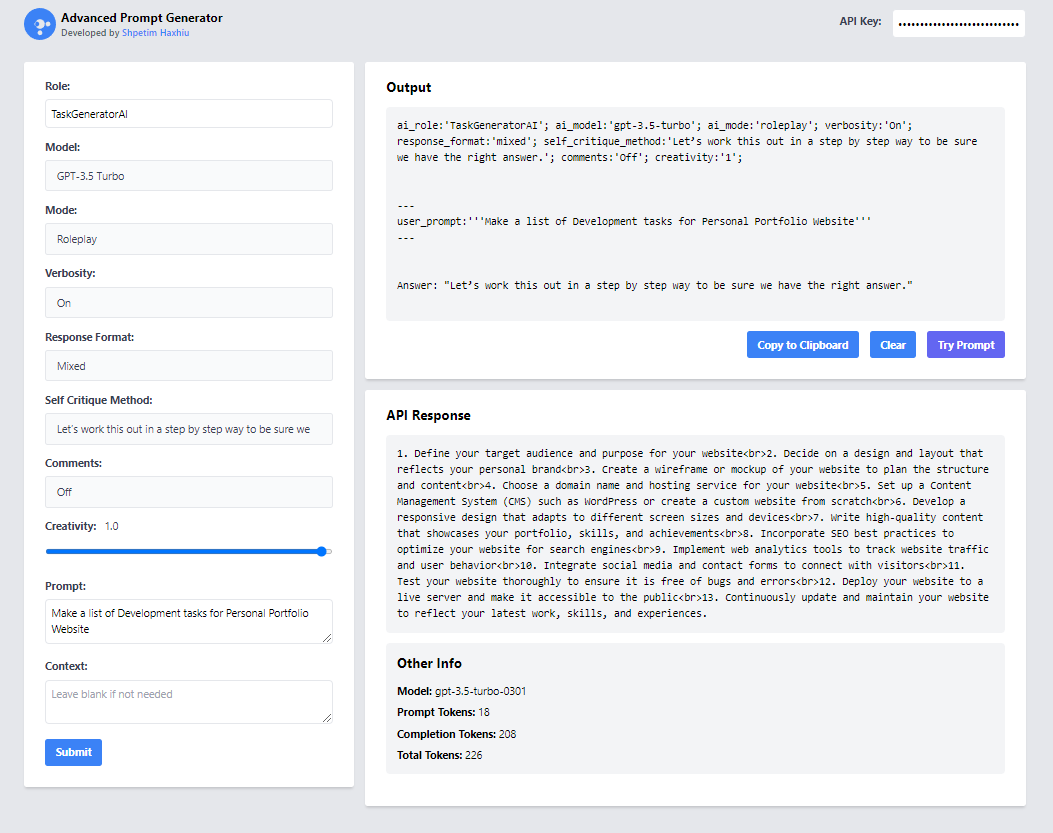Click the Submit button
The height and width of the screenshot is (833, 1053).
(72, 751)
